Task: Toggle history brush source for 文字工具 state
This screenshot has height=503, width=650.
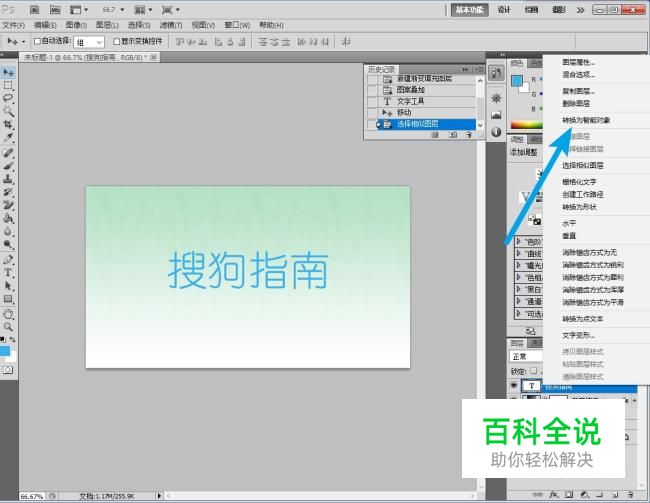Action: click(x=372, y=101)
